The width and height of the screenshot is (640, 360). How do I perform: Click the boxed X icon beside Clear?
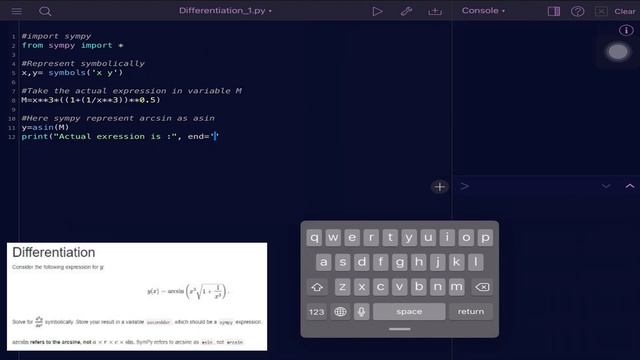click(601, 11)
